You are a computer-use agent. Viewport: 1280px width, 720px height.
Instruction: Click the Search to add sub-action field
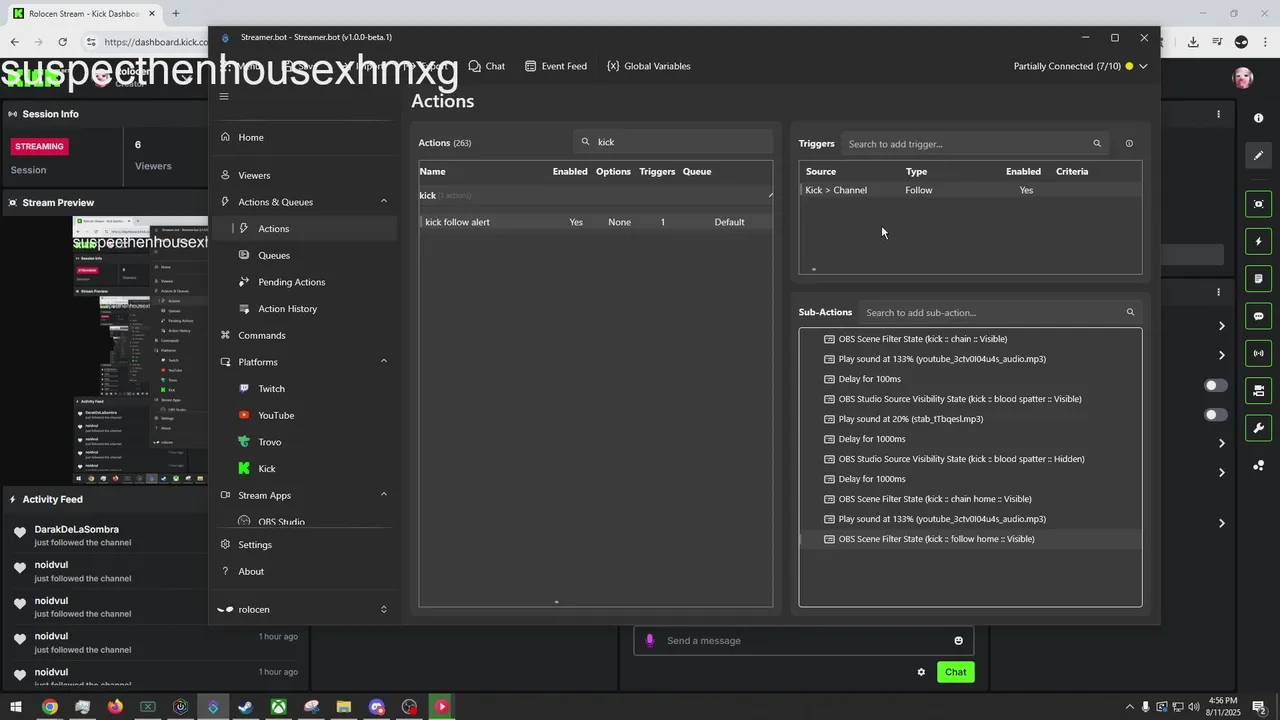pos(1000,313)
